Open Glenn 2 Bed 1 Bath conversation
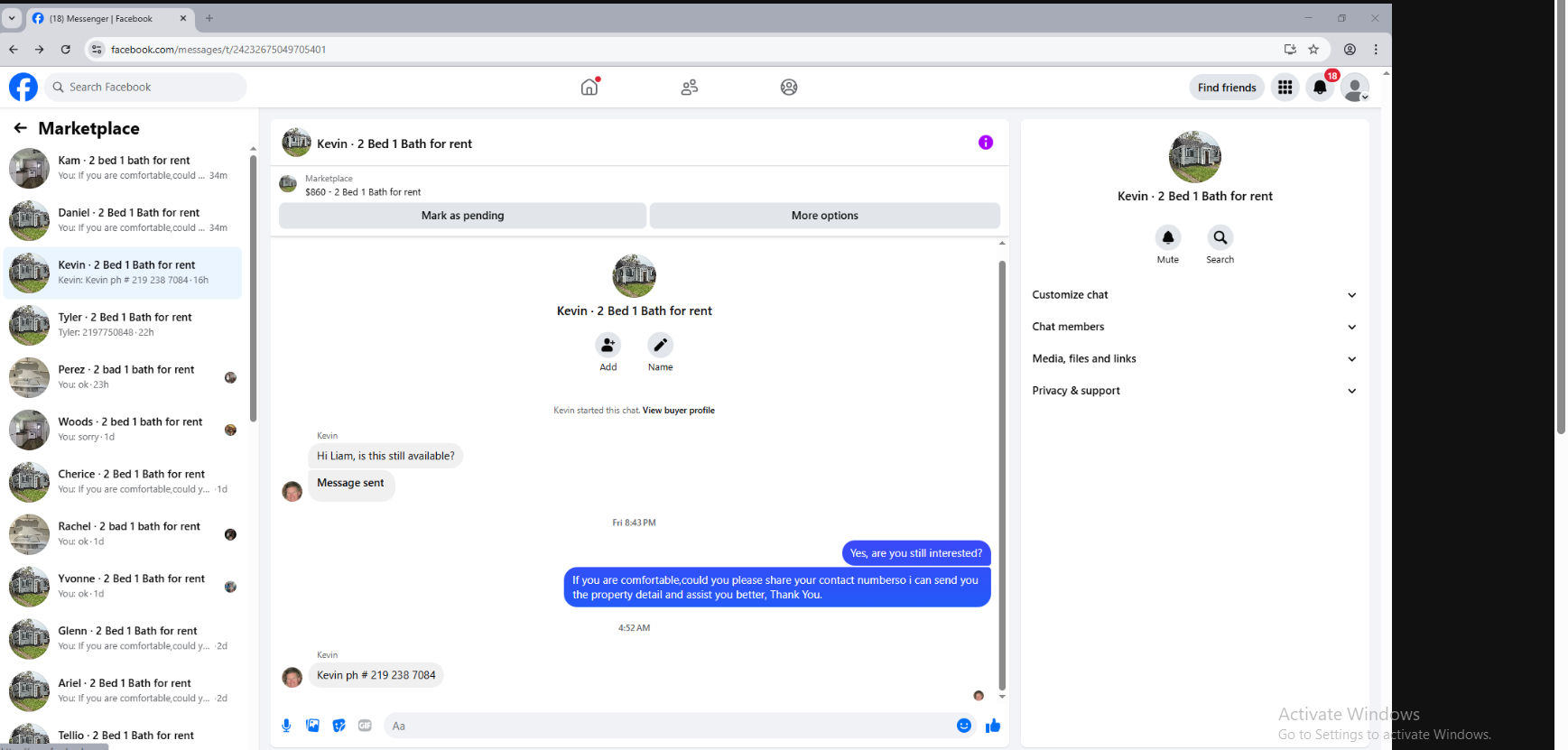The image size is (1568, 750). (x=123, y=639)
